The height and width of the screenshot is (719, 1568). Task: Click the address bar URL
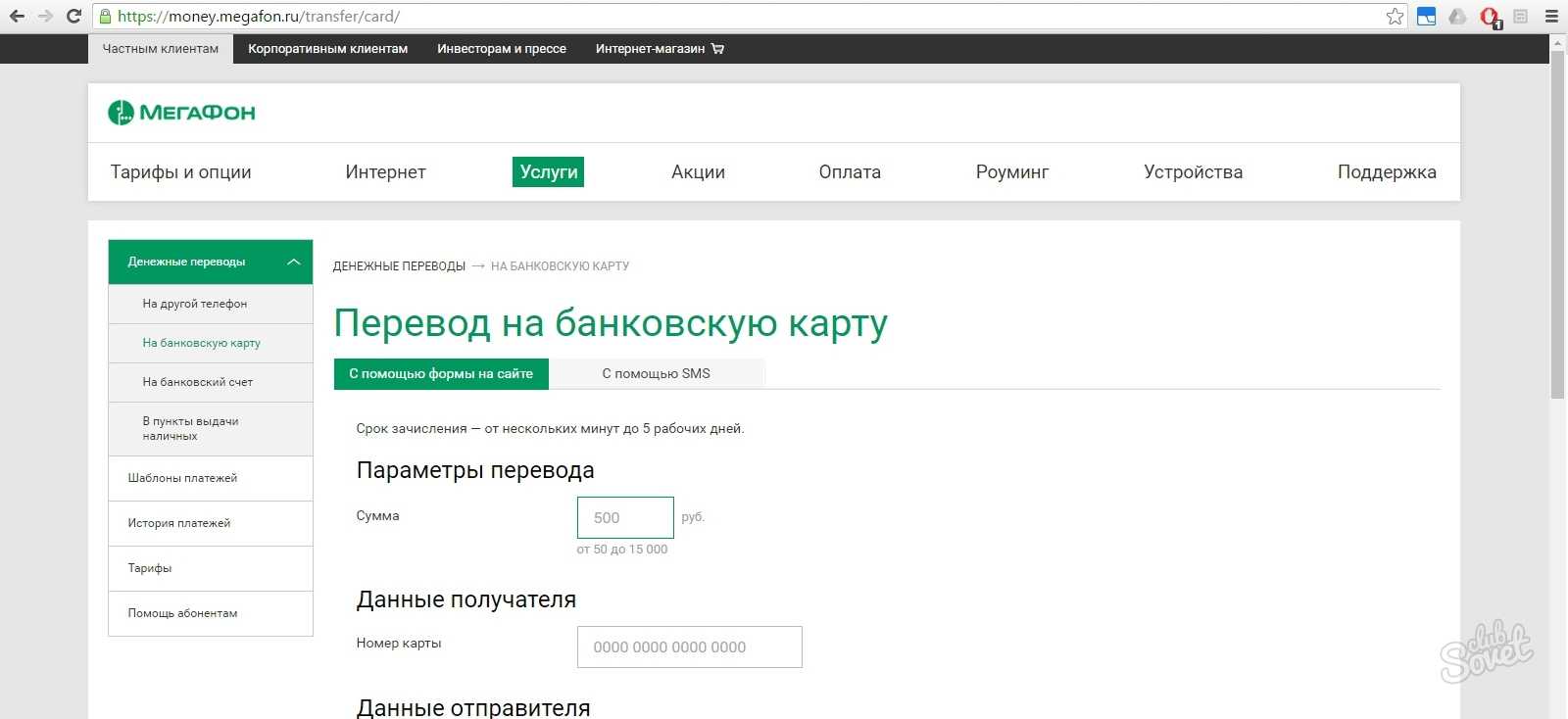point(259,16)
